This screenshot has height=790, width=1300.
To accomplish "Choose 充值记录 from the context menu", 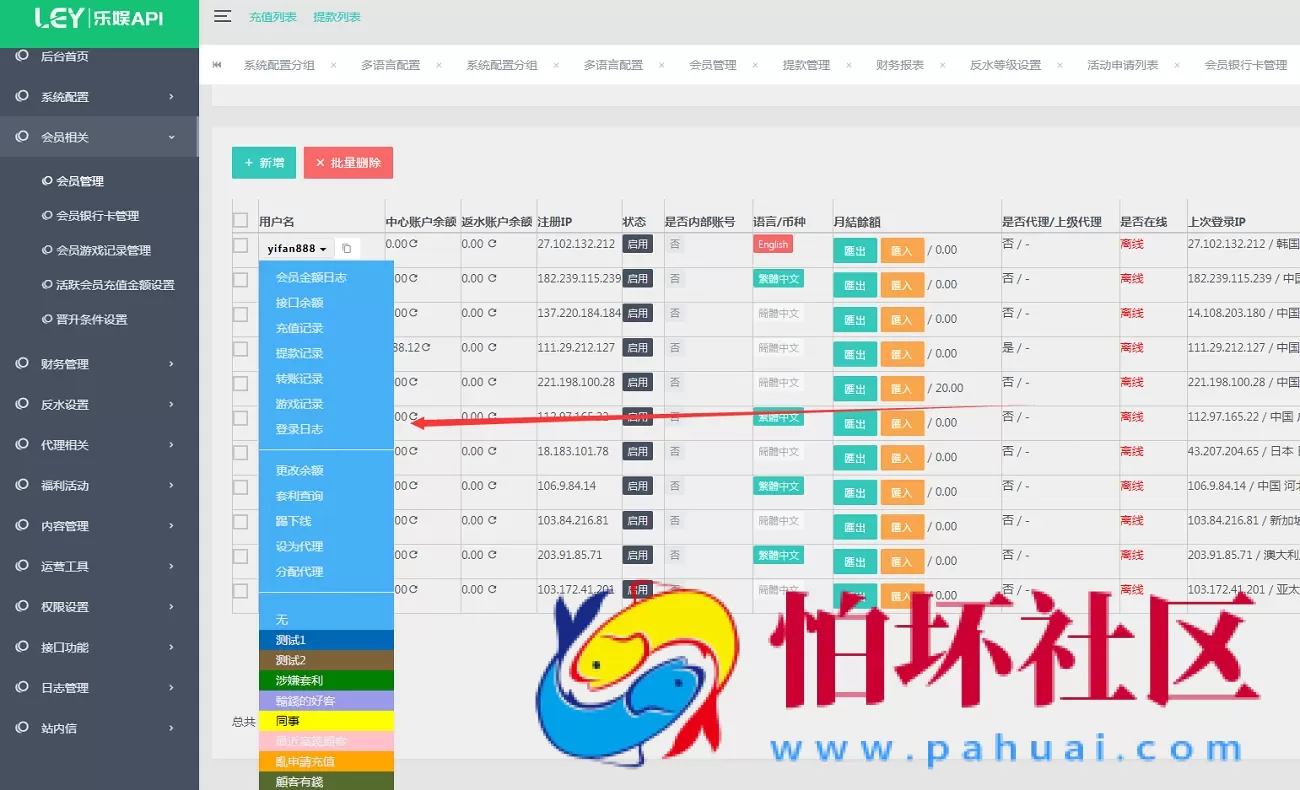I will pyautogui.click(x=300, y=327).
